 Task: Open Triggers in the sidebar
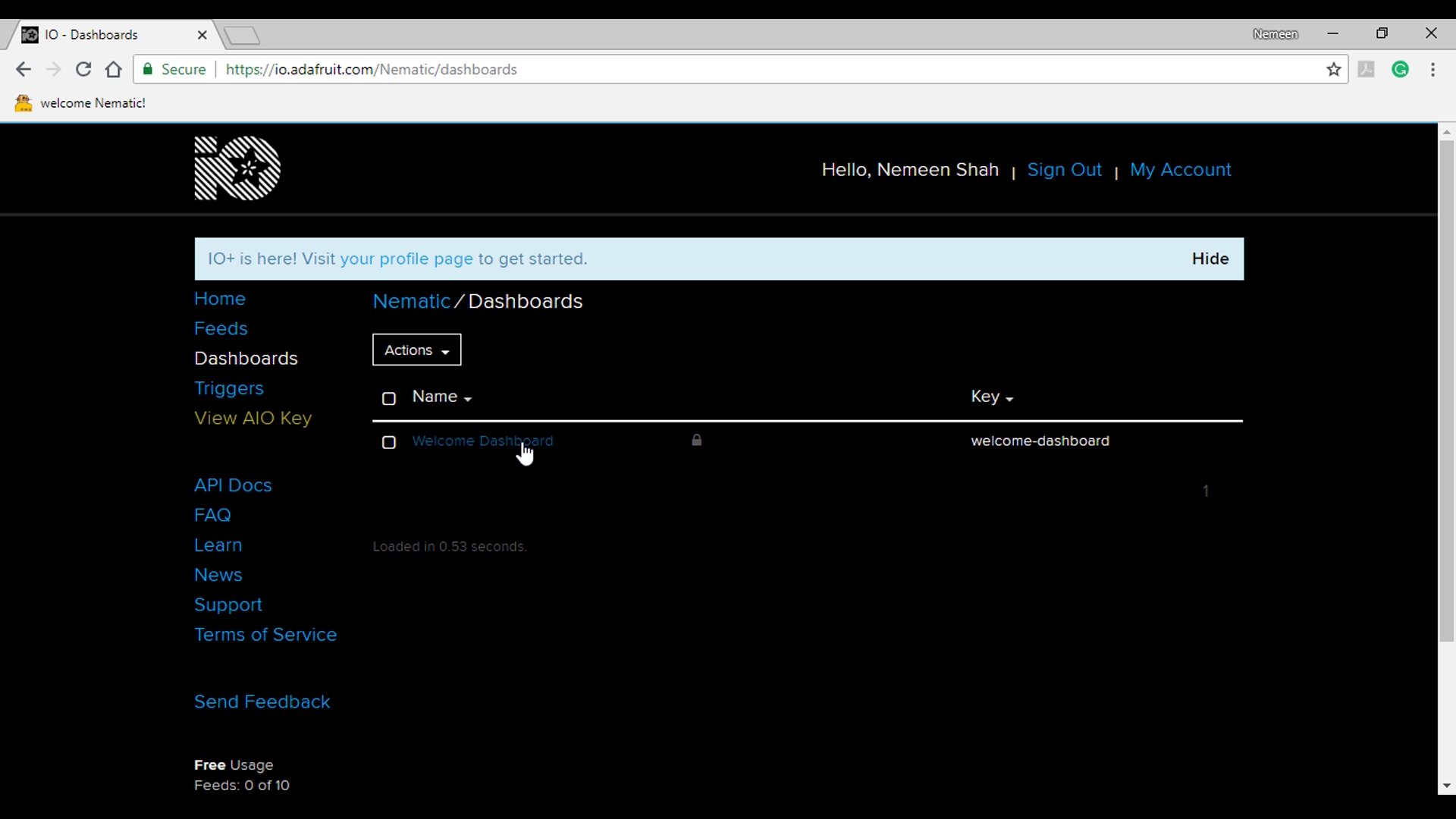tap(229, 388)
